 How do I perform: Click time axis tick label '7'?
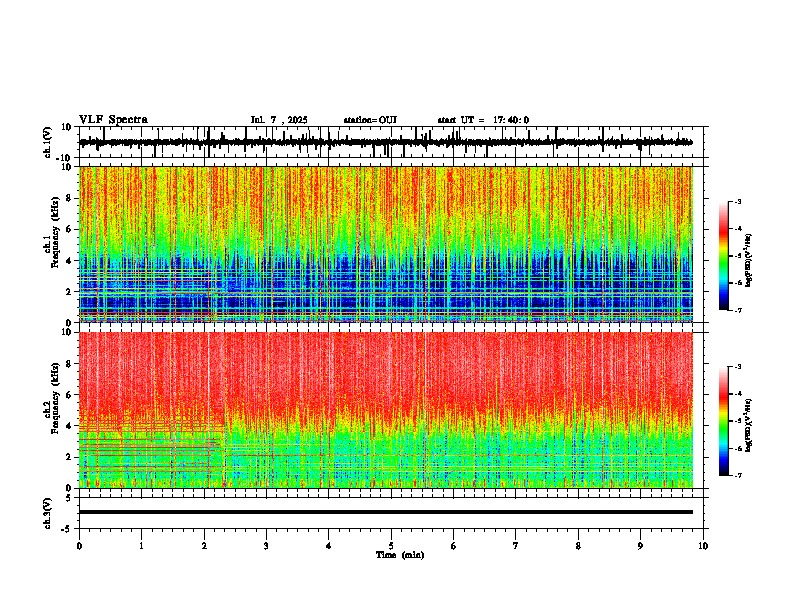tap(516, 546)
